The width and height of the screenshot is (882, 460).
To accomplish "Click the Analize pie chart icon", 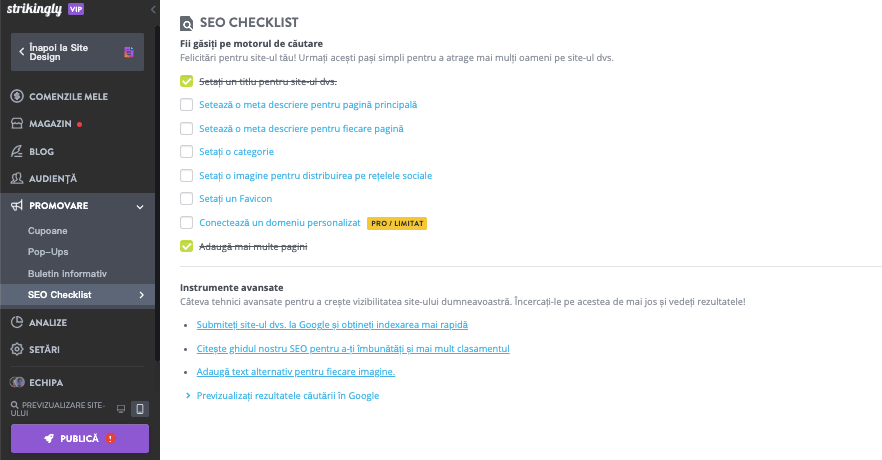I will coord(17,322).
